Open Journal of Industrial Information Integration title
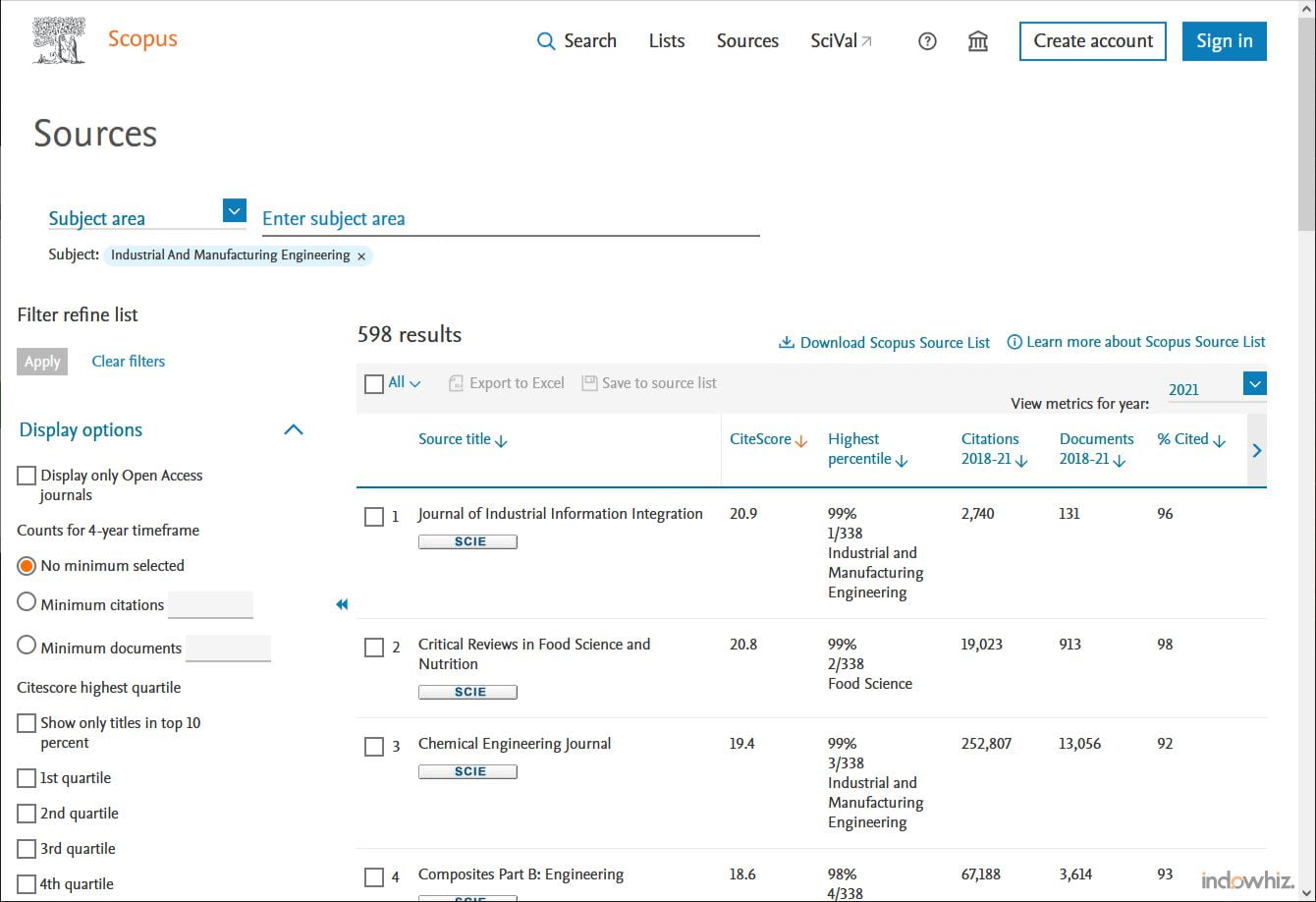 561,514
